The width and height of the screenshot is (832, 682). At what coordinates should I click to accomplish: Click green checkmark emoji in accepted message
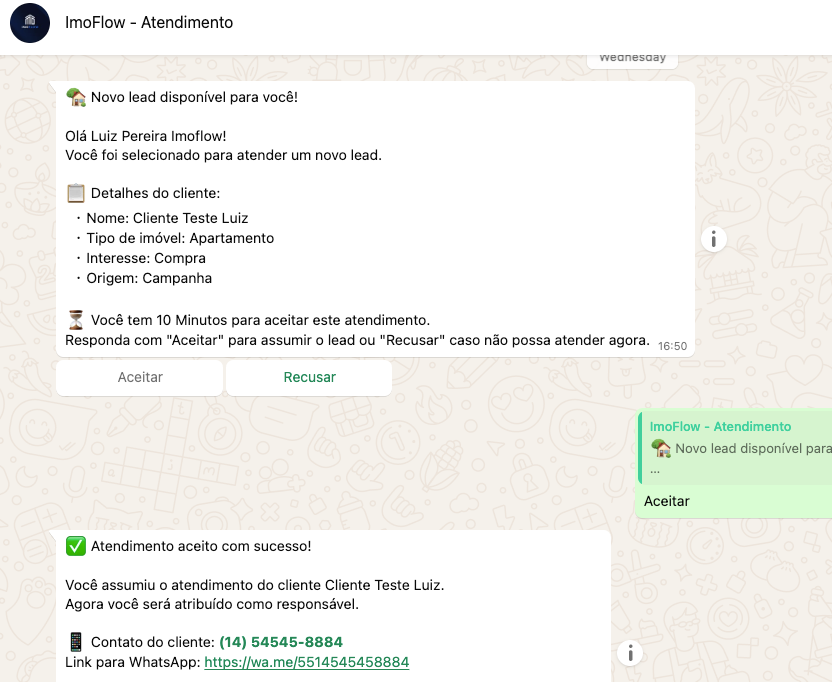[76, 546]
